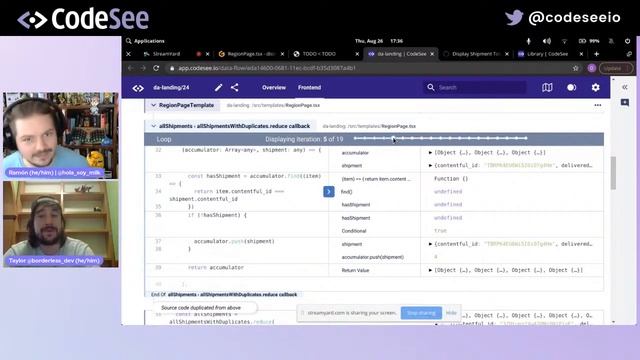This screenshot has height=360, width=640.
Task: Select current iteration dot on loop slider
Action: click(x=393, y=138)
